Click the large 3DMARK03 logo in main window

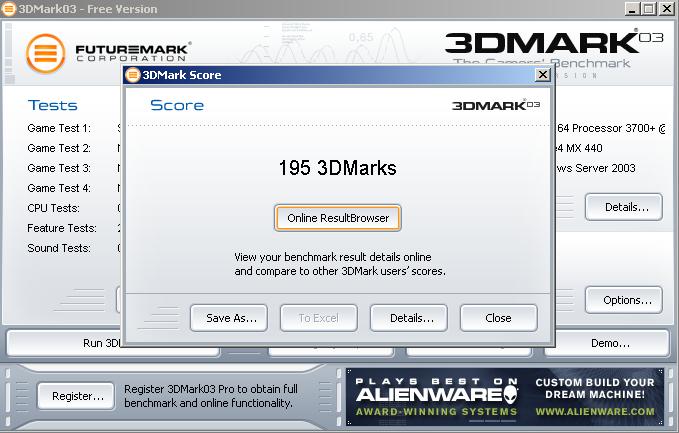(x=554, y=42)
